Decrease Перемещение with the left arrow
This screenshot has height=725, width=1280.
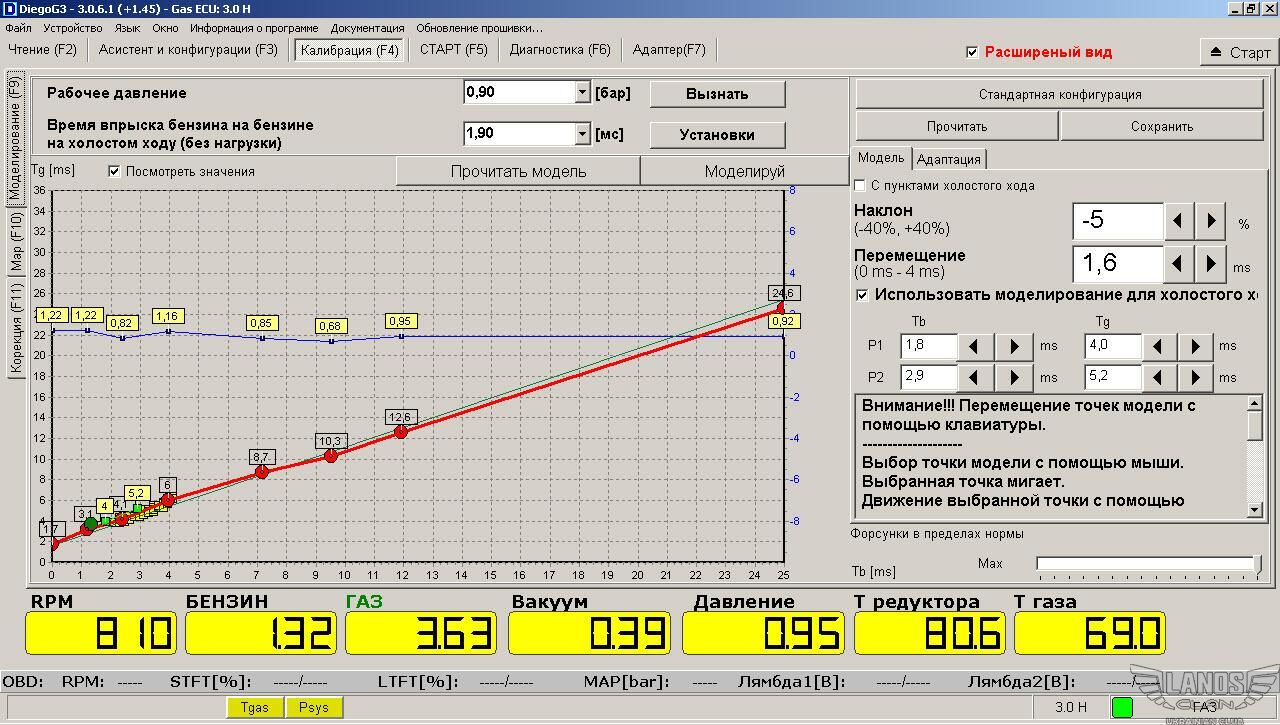[x=1178, y=264]
